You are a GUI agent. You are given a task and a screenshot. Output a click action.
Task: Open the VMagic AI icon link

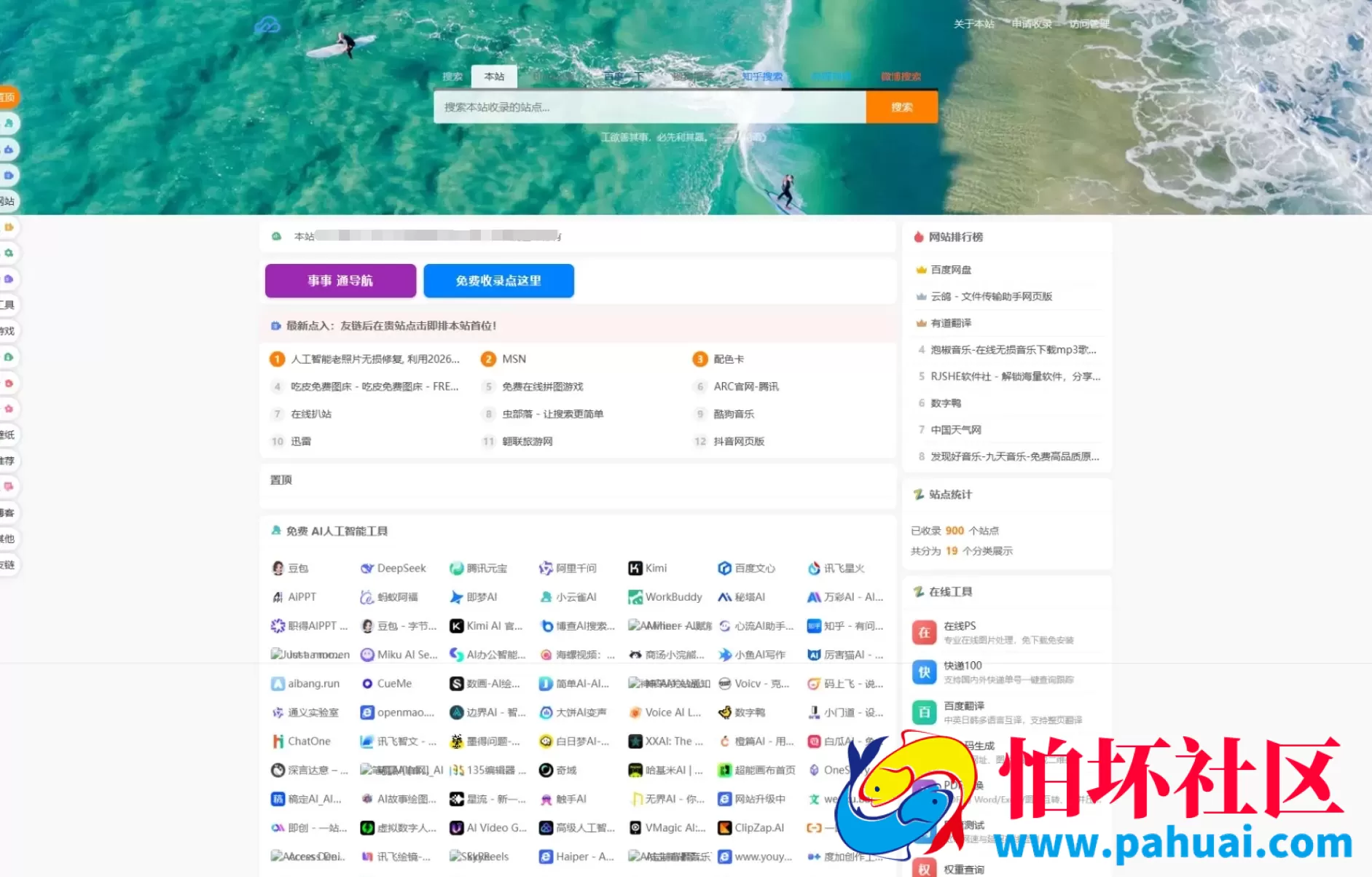coord(635,828)
